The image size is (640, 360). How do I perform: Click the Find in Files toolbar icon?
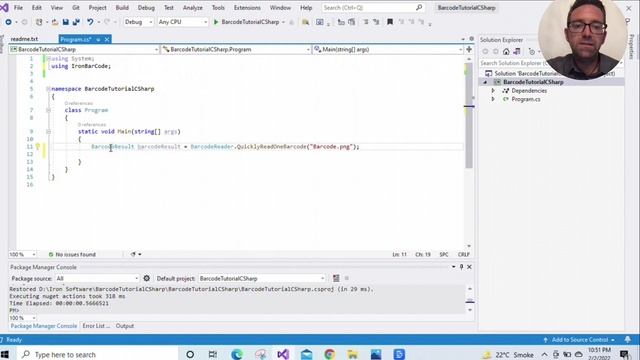(x=305, y=22)
